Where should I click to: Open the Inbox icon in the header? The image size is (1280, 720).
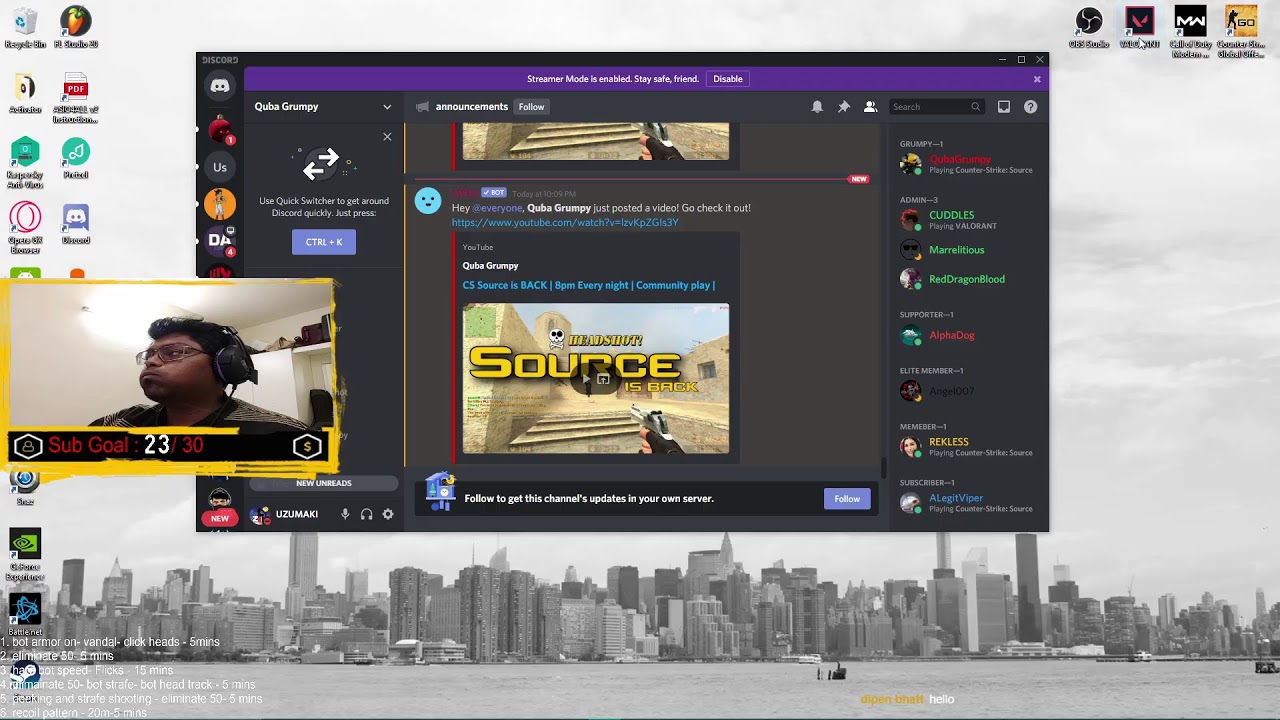(1004, 107)
